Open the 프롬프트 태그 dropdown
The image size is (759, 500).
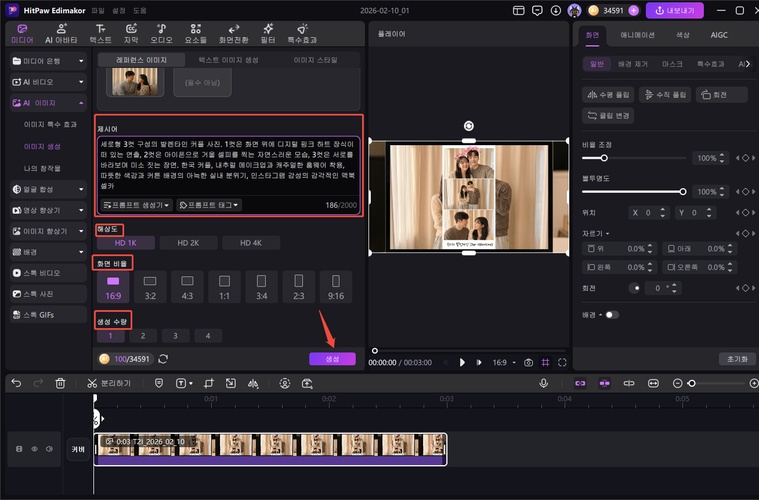tap(209, 205)
